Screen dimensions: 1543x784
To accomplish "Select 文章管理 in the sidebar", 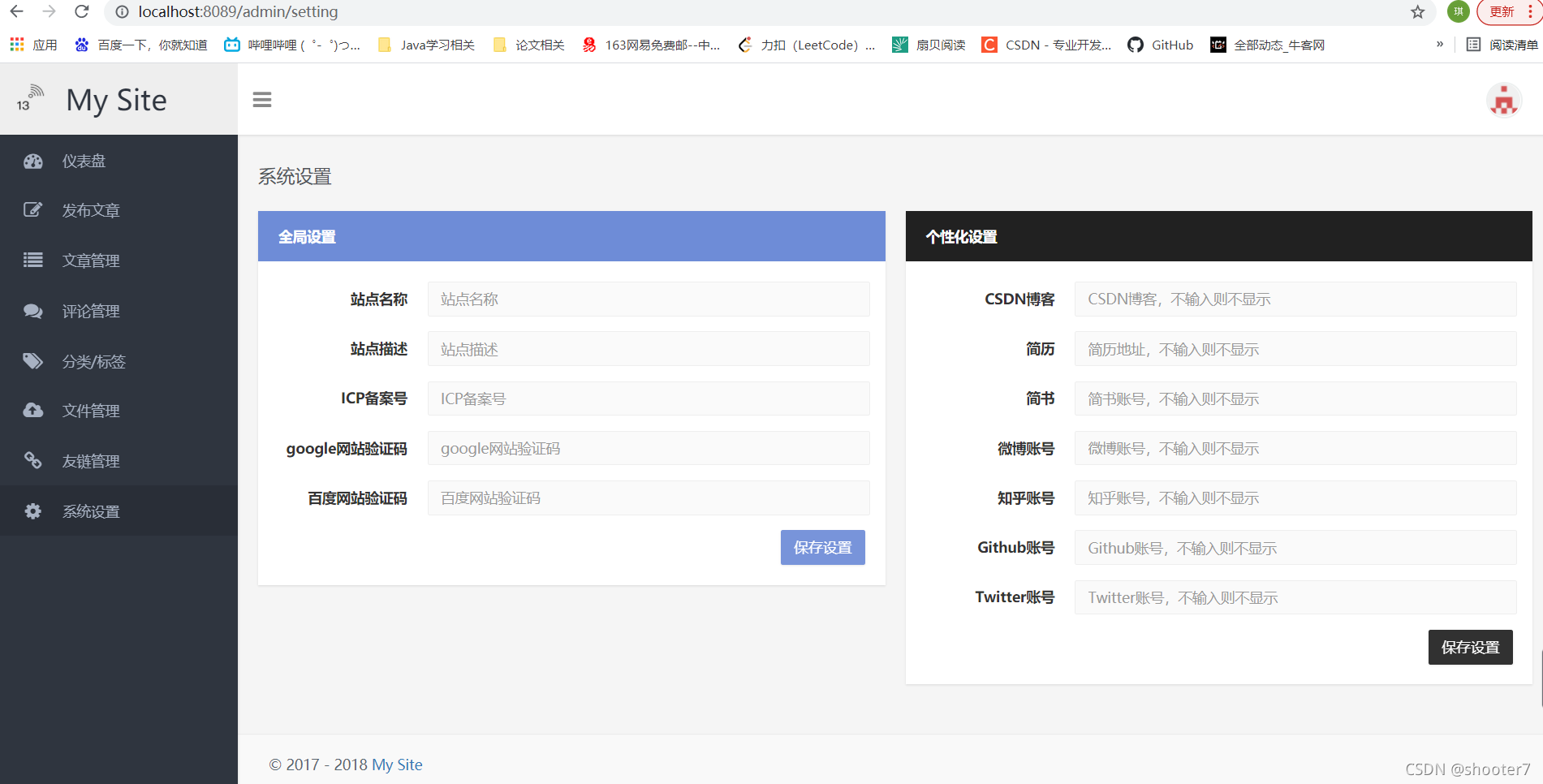I will coord(119,261).
